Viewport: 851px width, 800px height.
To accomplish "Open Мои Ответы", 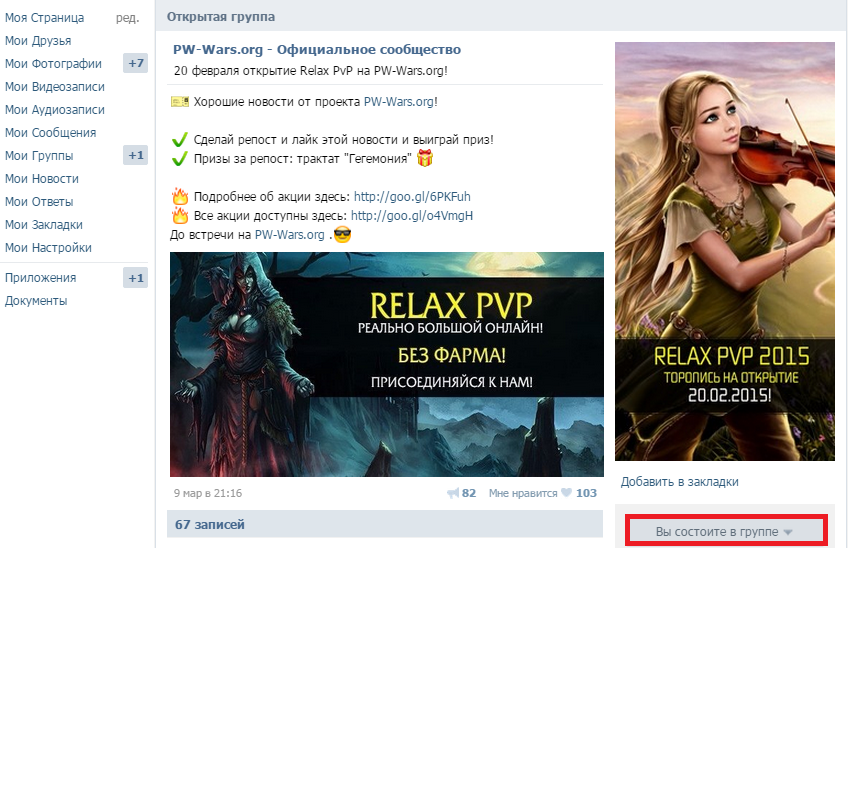I will point(39,202).
